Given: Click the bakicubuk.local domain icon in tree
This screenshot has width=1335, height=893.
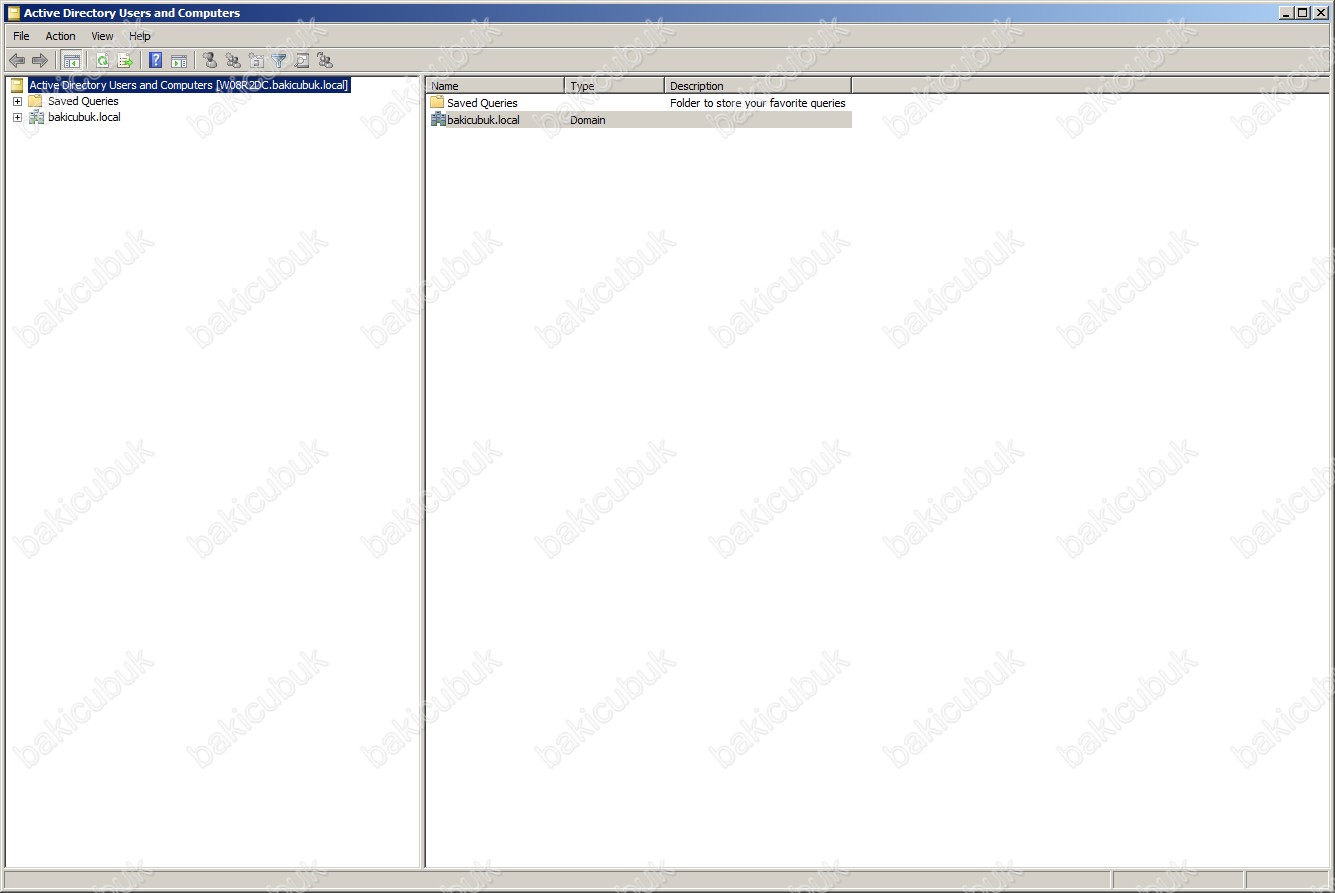Looking at the screenshot, I should (x=36, y=117).
